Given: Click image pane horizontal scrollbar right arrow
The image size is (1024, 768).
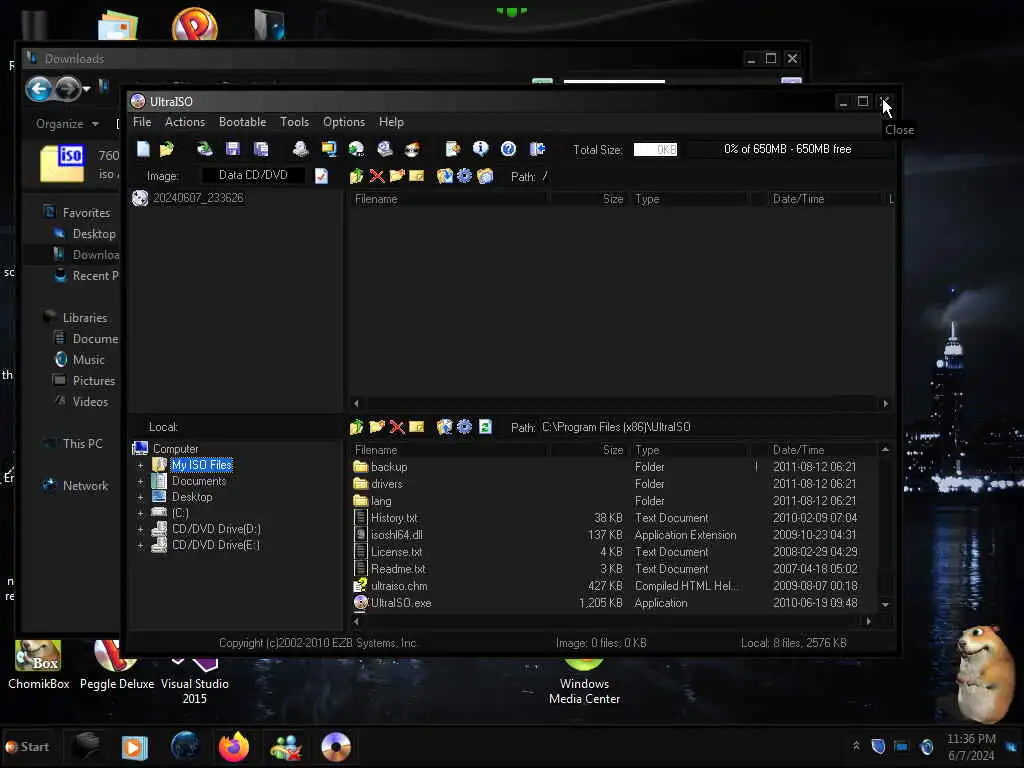Looking at the screenshot, I should click(x=885, y=404).
